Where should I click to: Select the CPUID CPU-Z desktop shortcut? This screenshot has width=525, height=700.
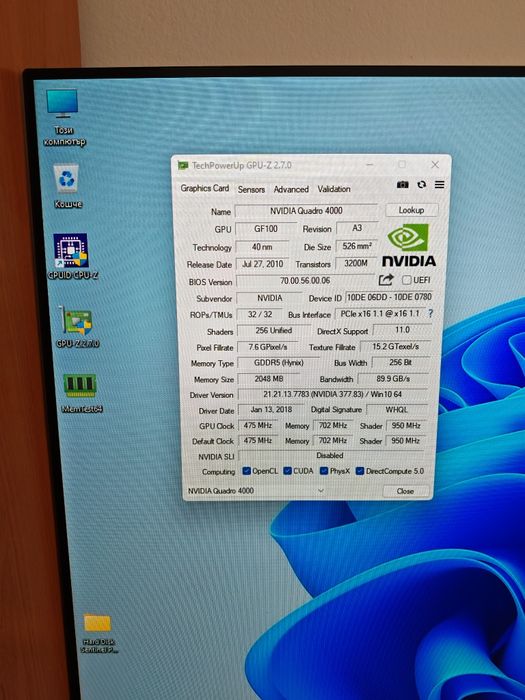(72, 256)
